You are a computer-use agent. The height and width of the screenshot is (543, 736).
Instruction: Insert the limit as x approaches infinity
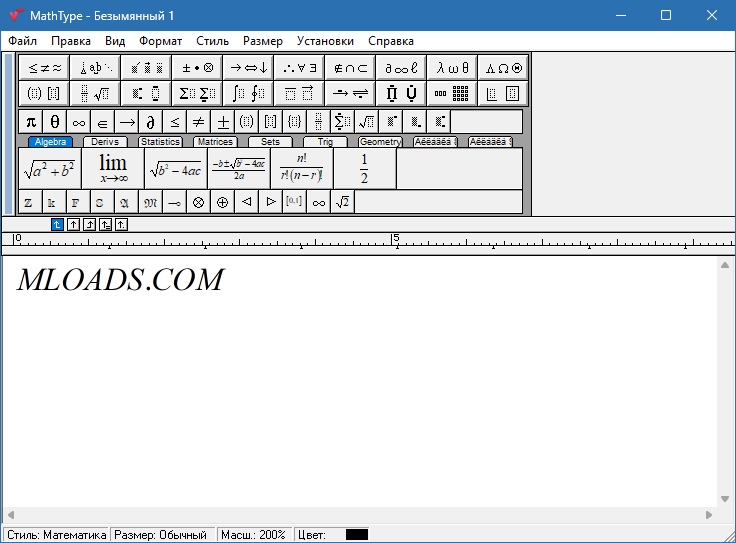[113, 169]
